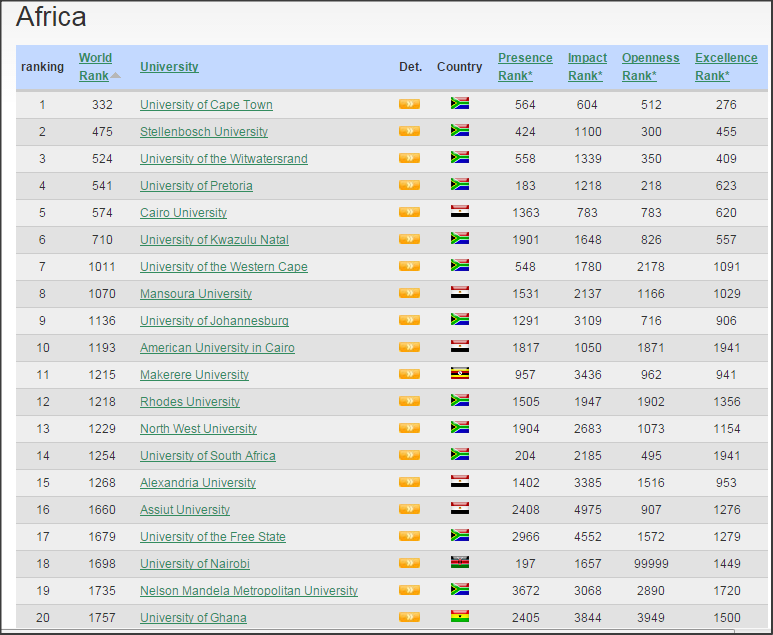This screenshot has height=635, width=773.
Task: Open University of Cape Town link
Action: [206, 105]
